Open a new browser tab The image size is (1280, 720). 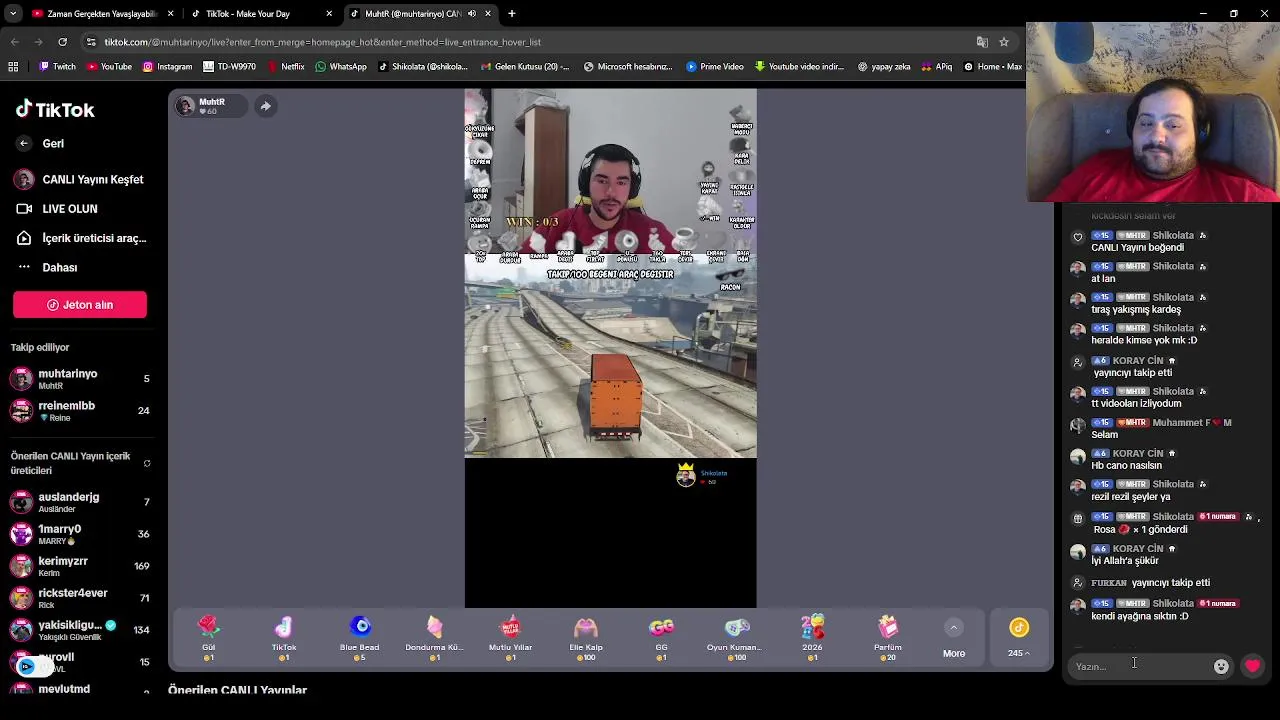tap(512, 14)
